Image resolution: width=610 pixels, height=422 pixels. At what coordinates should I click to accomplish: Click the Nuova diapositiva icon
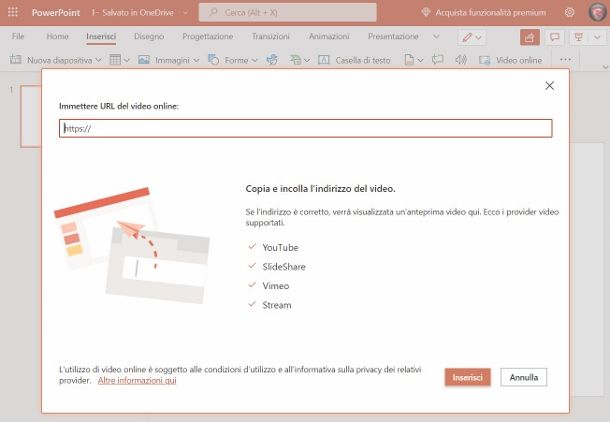[x=16, y=60]
